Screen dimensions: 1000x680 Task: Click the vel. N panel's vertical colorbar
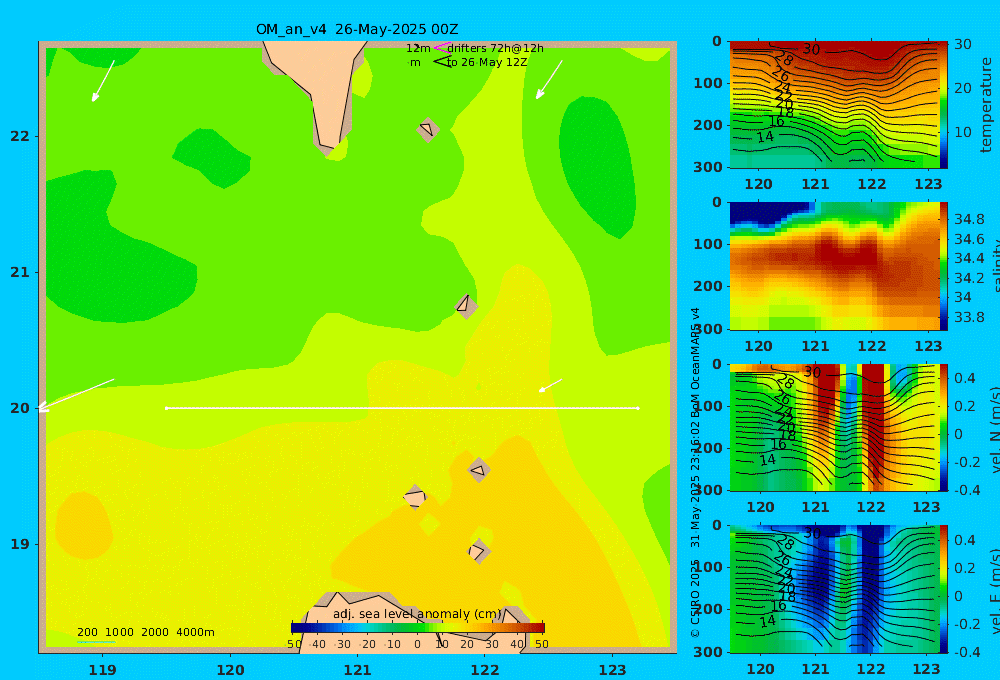click(x=944, y=427)
